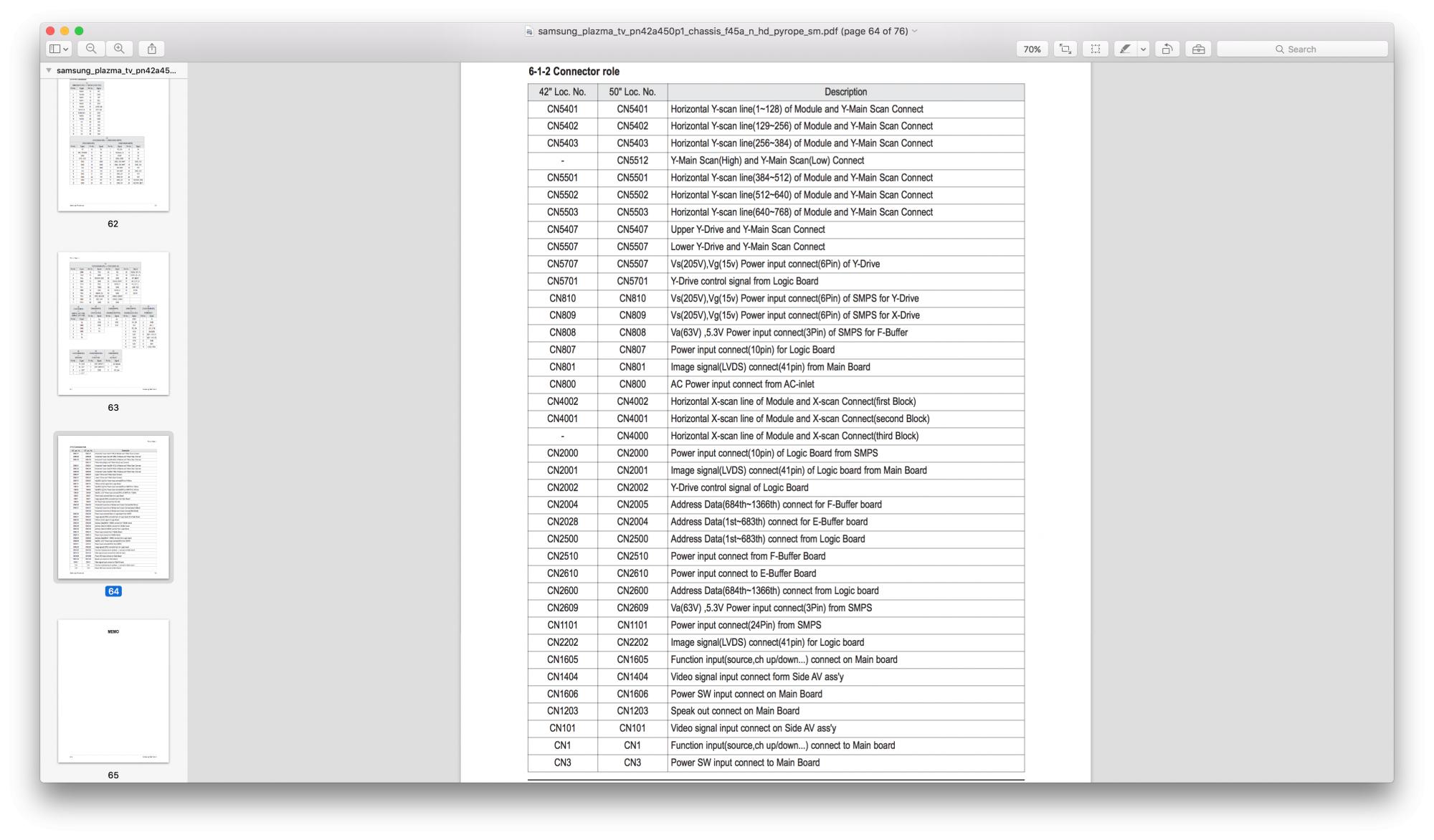This screenshot has height=840, width=1434.
Task: Click the selected page 64 thumbnail
Action: pos(113,506)
